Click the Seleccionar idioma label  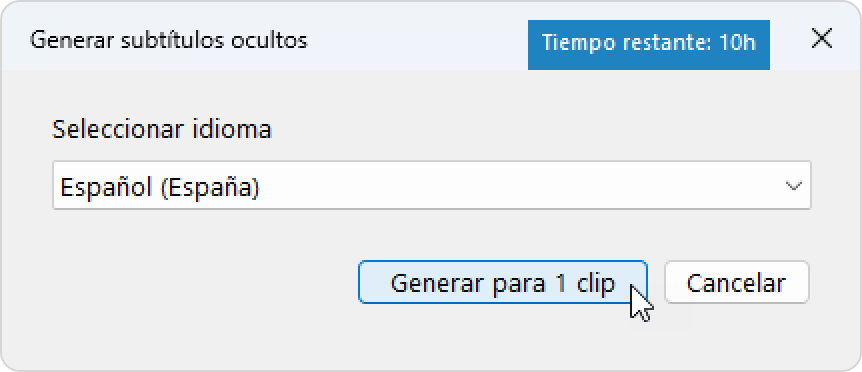[162, 130]
